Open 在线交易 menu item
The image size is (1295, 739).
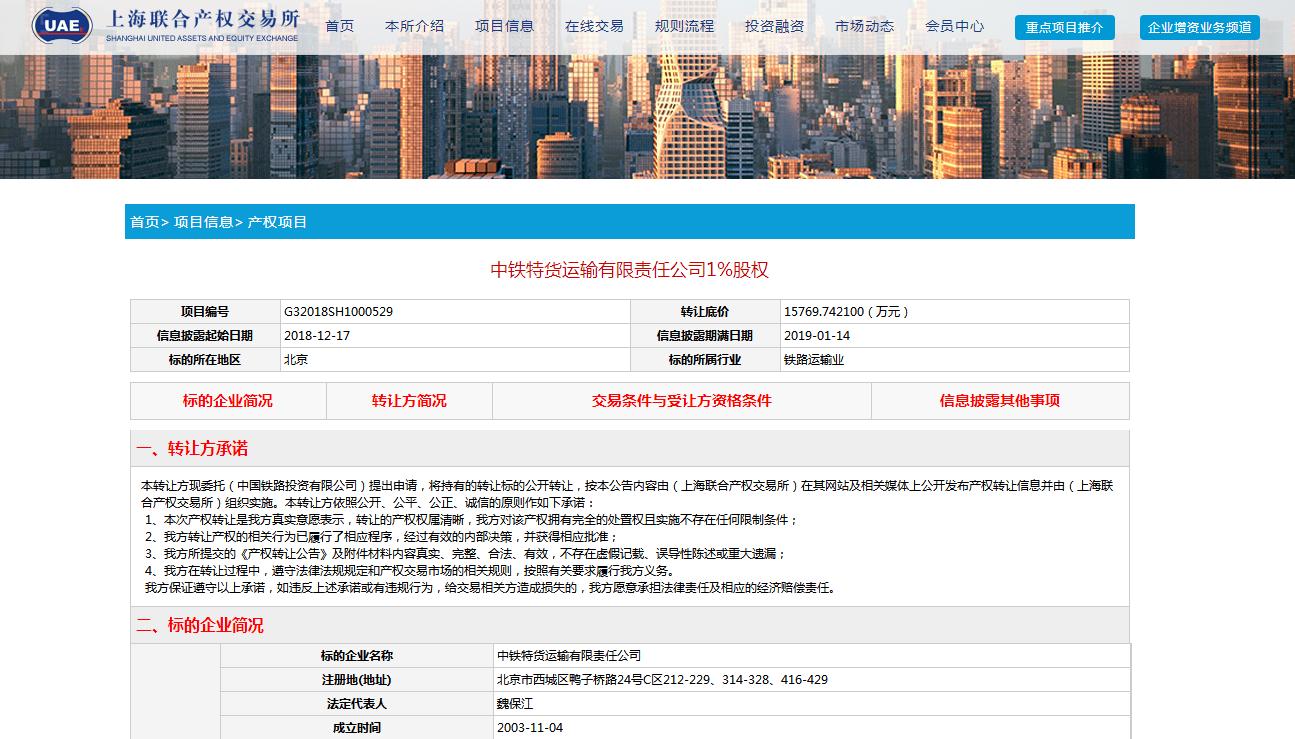pyautogui.click(x=595, y=27)
